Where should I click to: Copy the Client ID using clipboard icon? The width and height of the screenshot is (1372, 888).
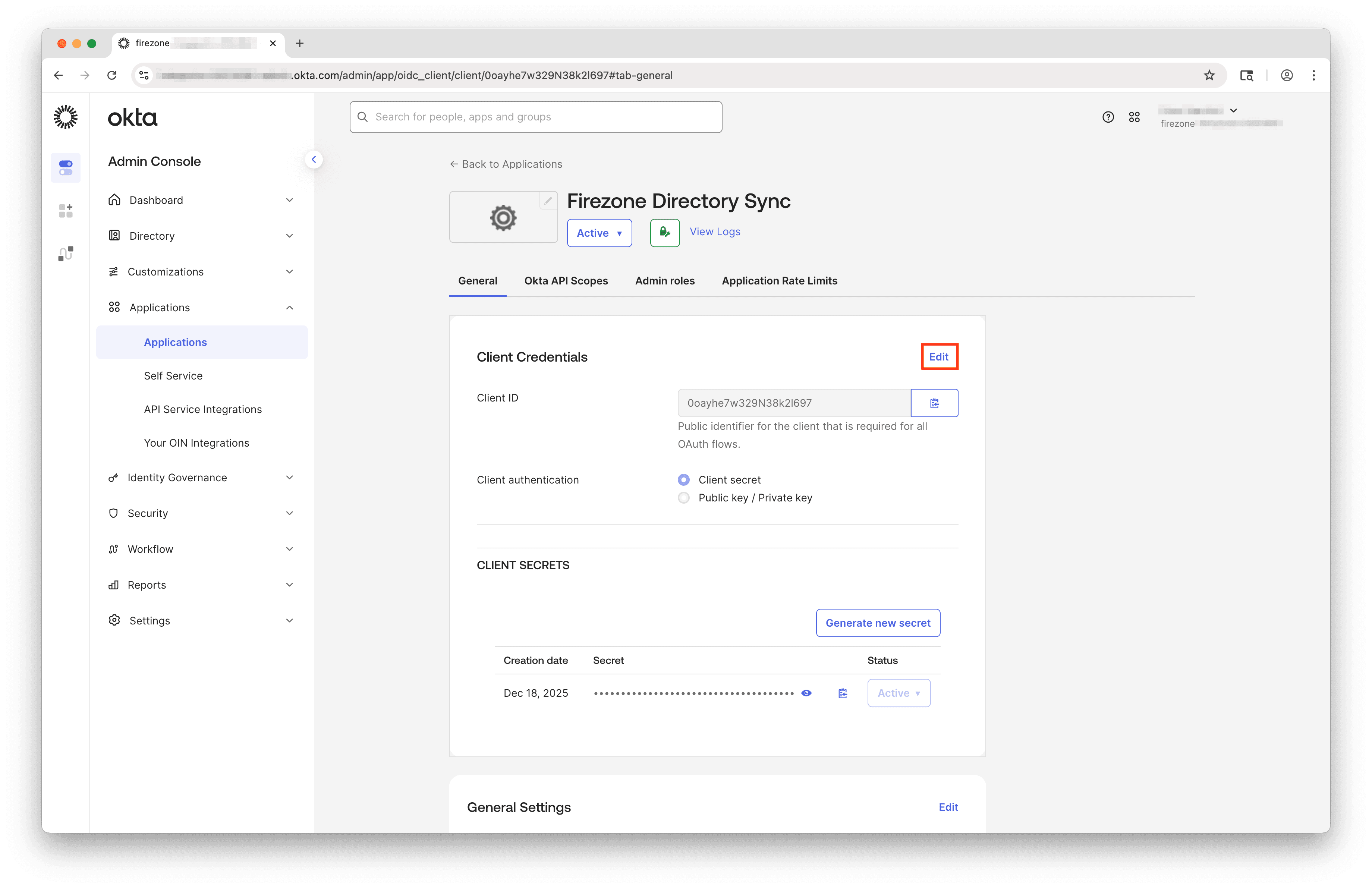[934, 403]
